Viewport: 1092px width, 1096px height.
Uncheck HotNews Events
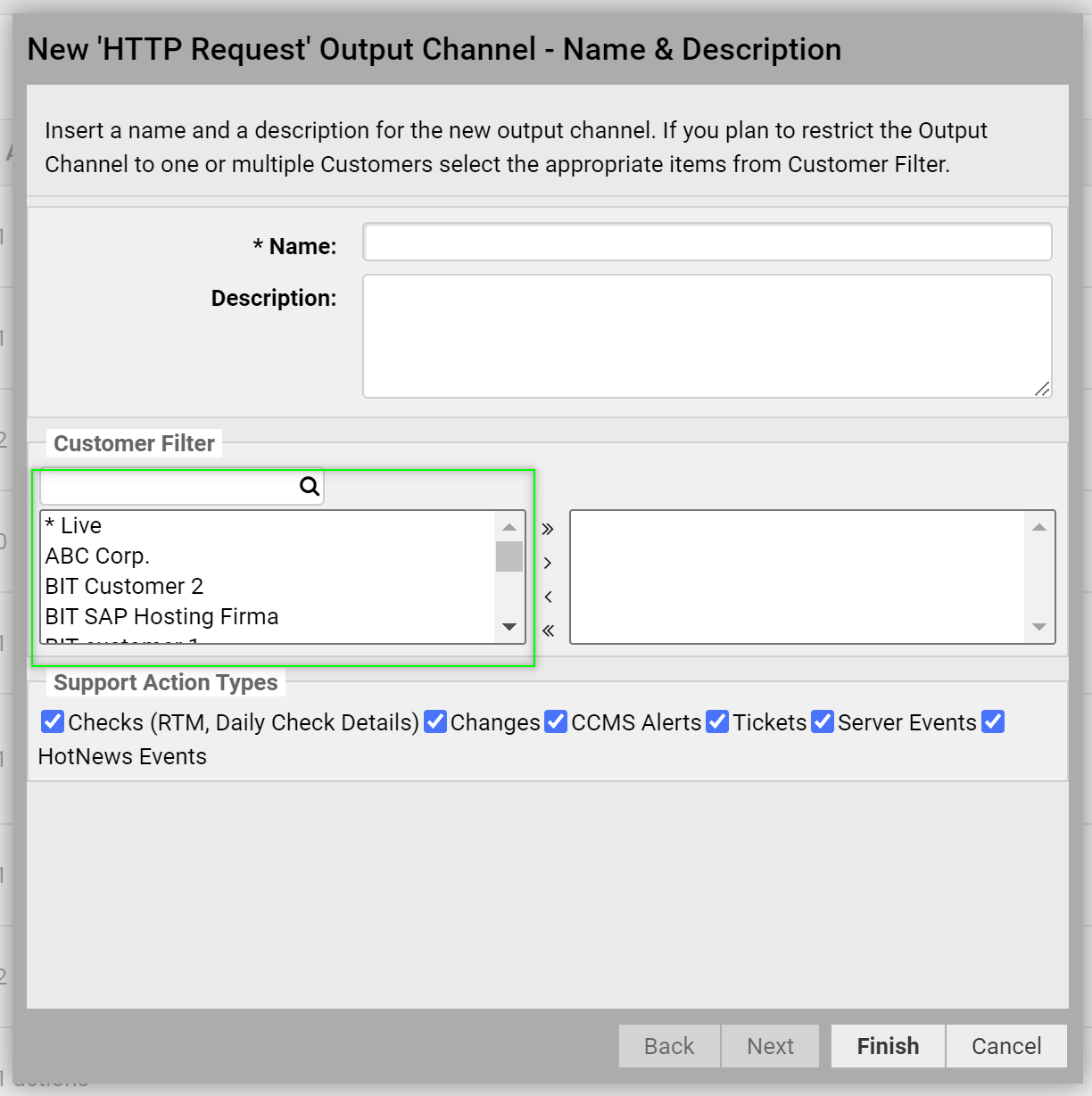992,721
